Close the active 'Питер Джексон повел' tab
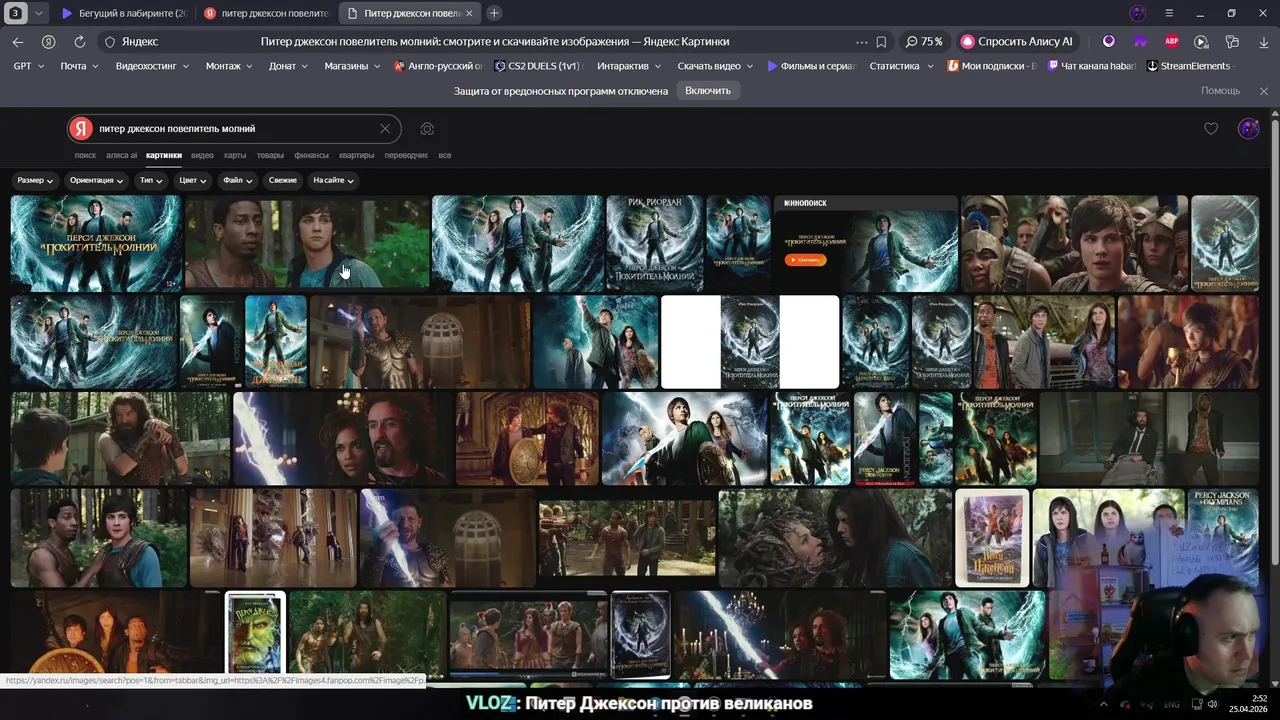 point(469,13)
